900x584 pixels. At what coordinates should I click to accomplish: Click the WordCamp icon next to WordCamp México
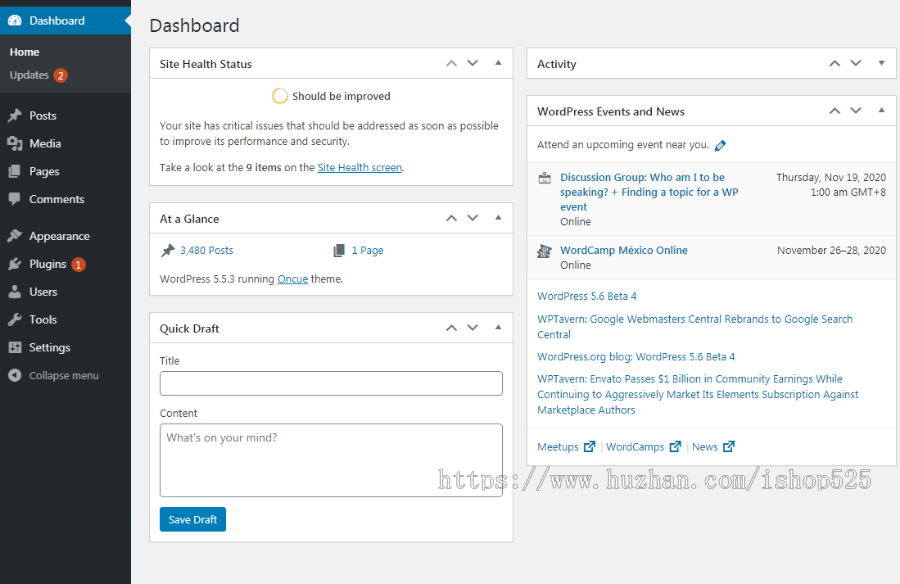click(544, 251)
